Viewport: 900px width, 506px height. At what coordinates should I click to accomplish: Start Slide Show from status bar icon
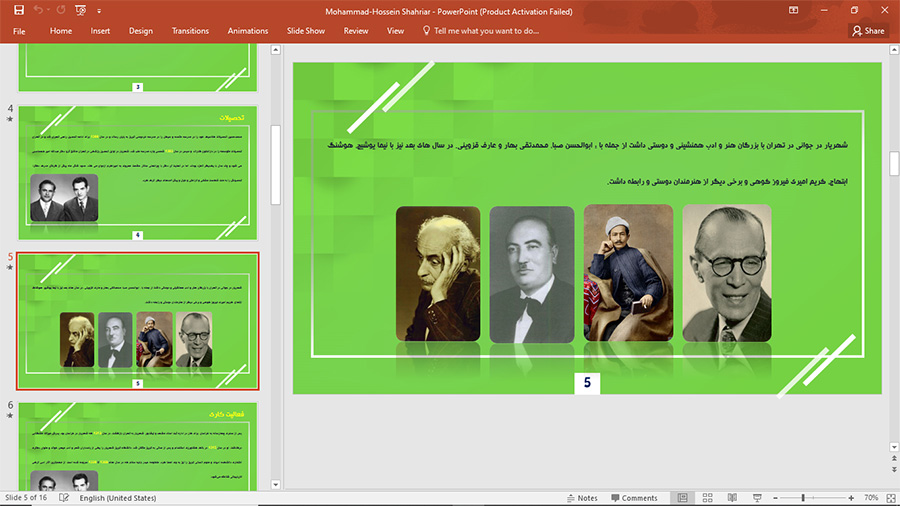pos(756,497)
